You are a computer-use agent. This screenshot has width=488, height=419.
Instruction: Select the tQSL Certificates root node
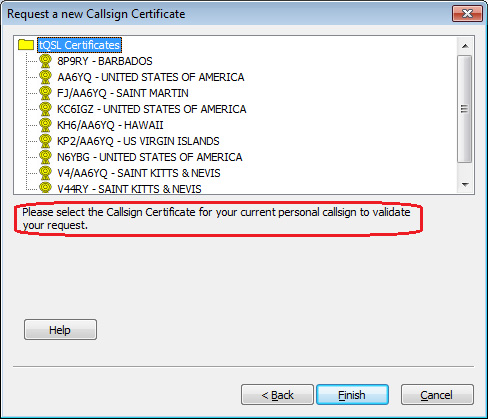coord(79,45)
